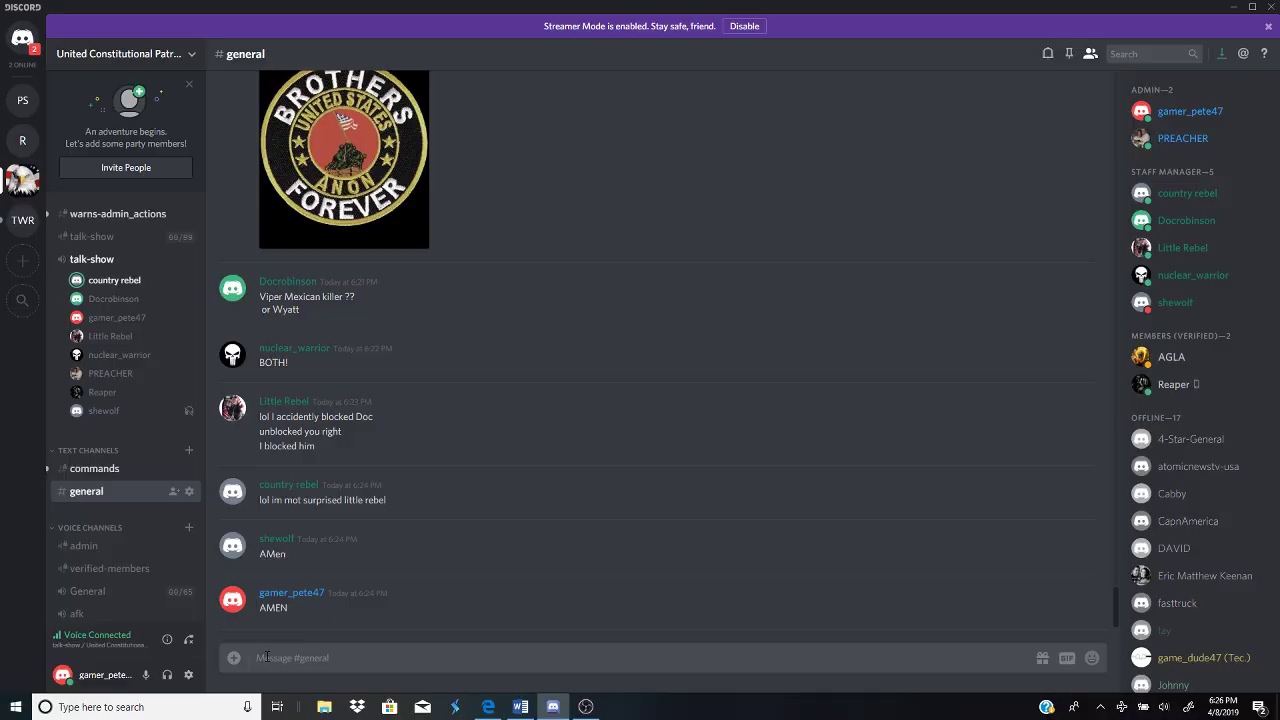Open the TWR server
1280x720 pixels.
pos(22,220)
